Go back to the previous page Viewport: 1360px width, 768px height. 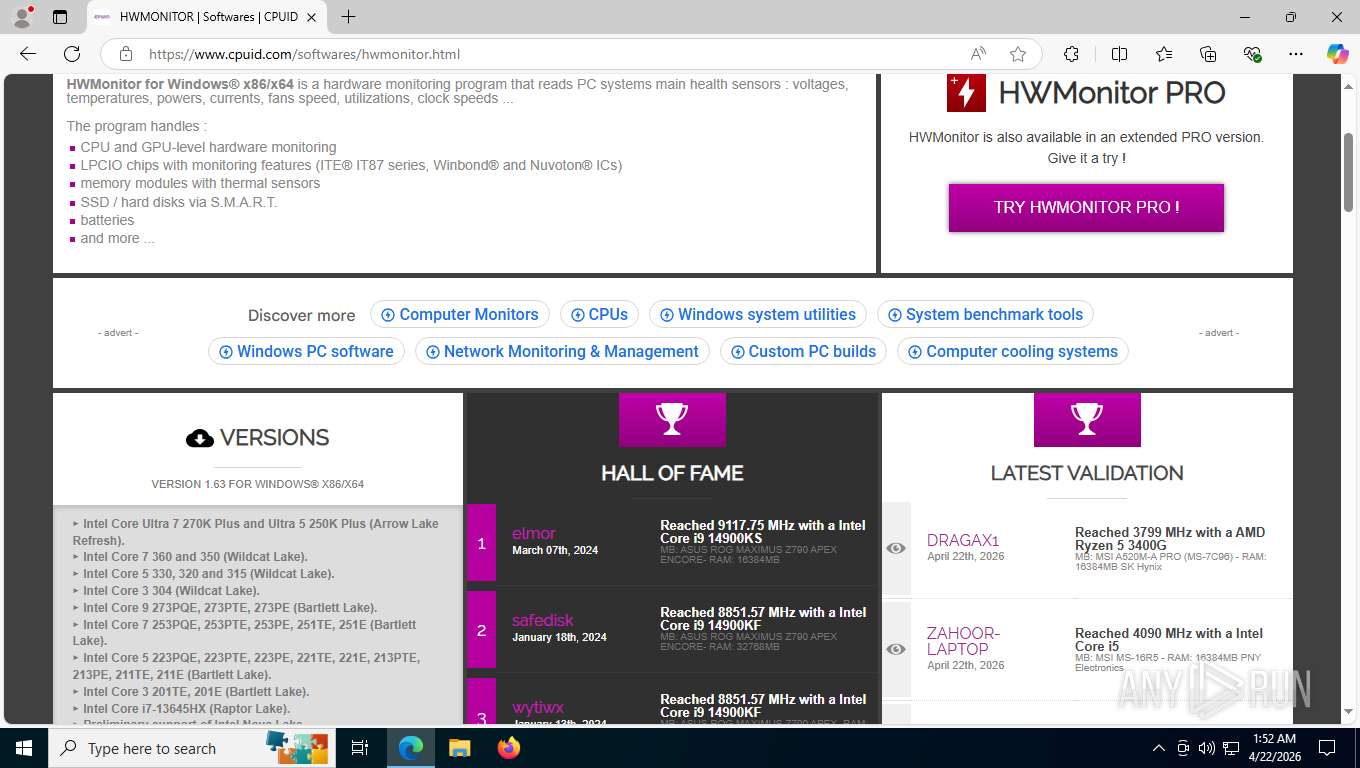(28, 54)
